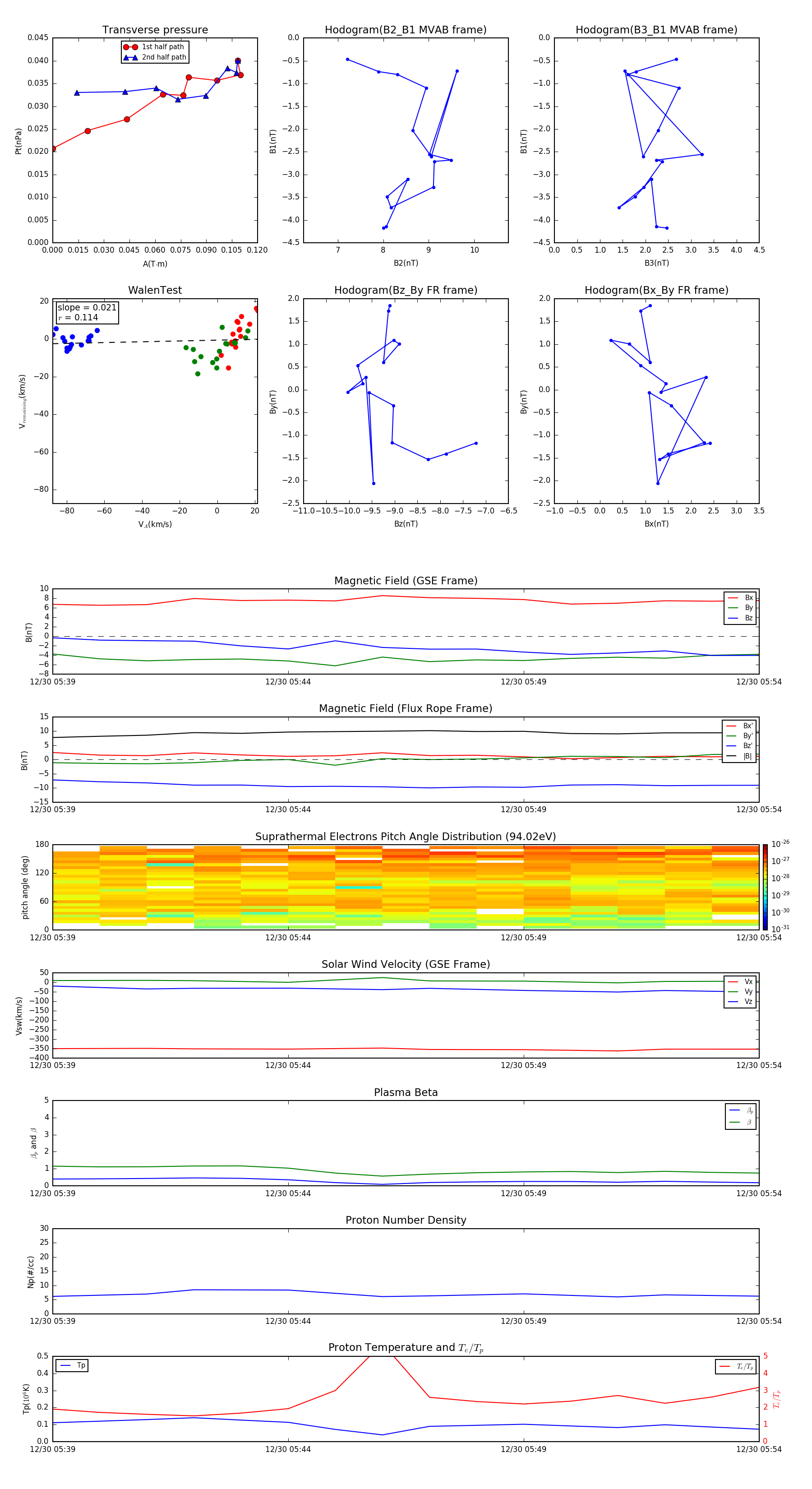The height and width of the screenshot is (1489, 812).
Task: Click the "Pt(nPa)" y-axis label
Action: tap(18, 140)
